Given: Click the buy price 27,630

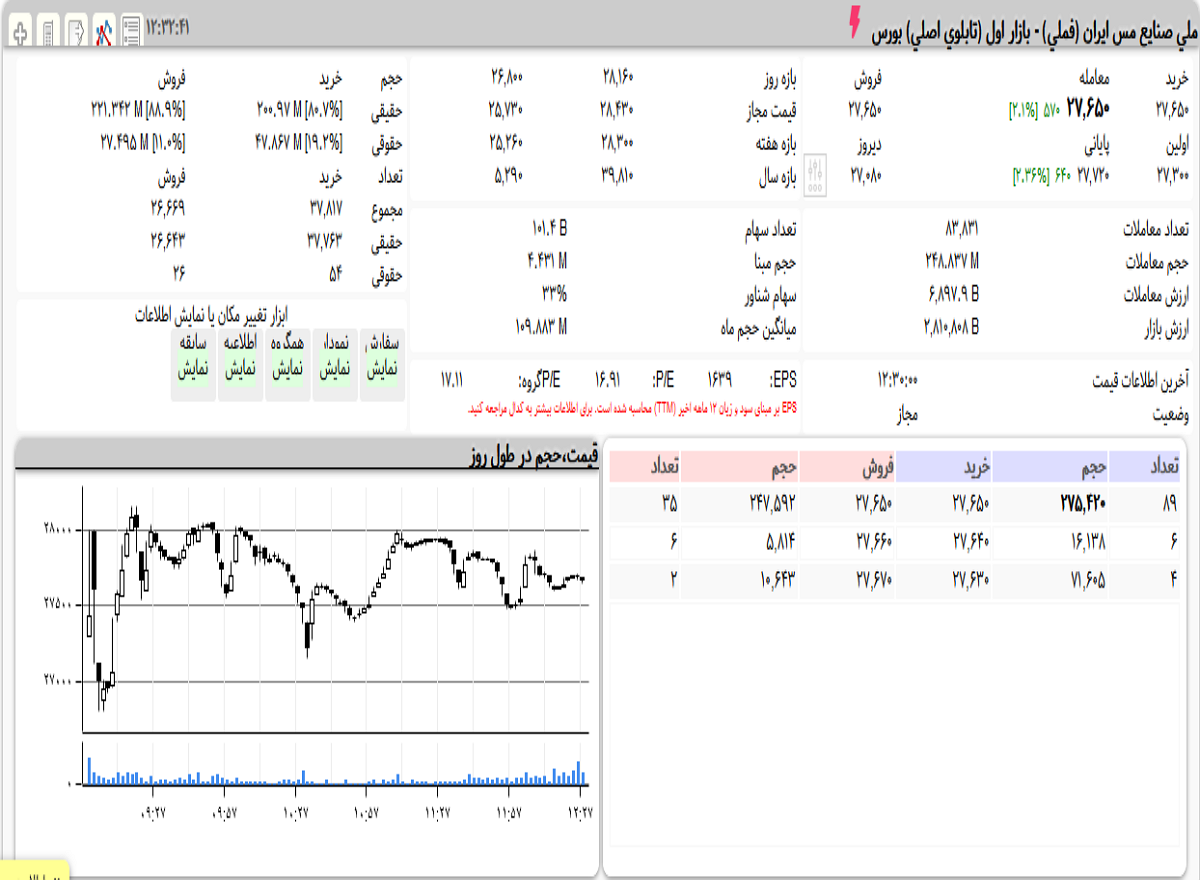Looking at the screenshot, I should (970, 579).
